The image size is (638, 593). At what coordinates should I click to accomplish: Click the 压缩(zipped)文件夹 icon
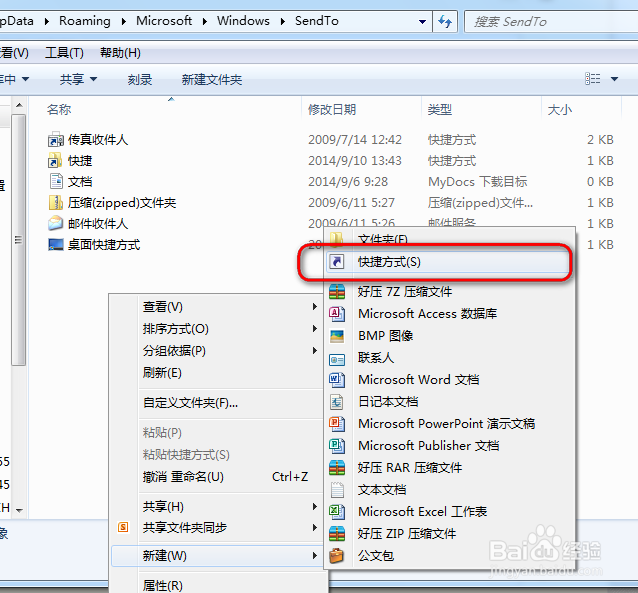56,202
